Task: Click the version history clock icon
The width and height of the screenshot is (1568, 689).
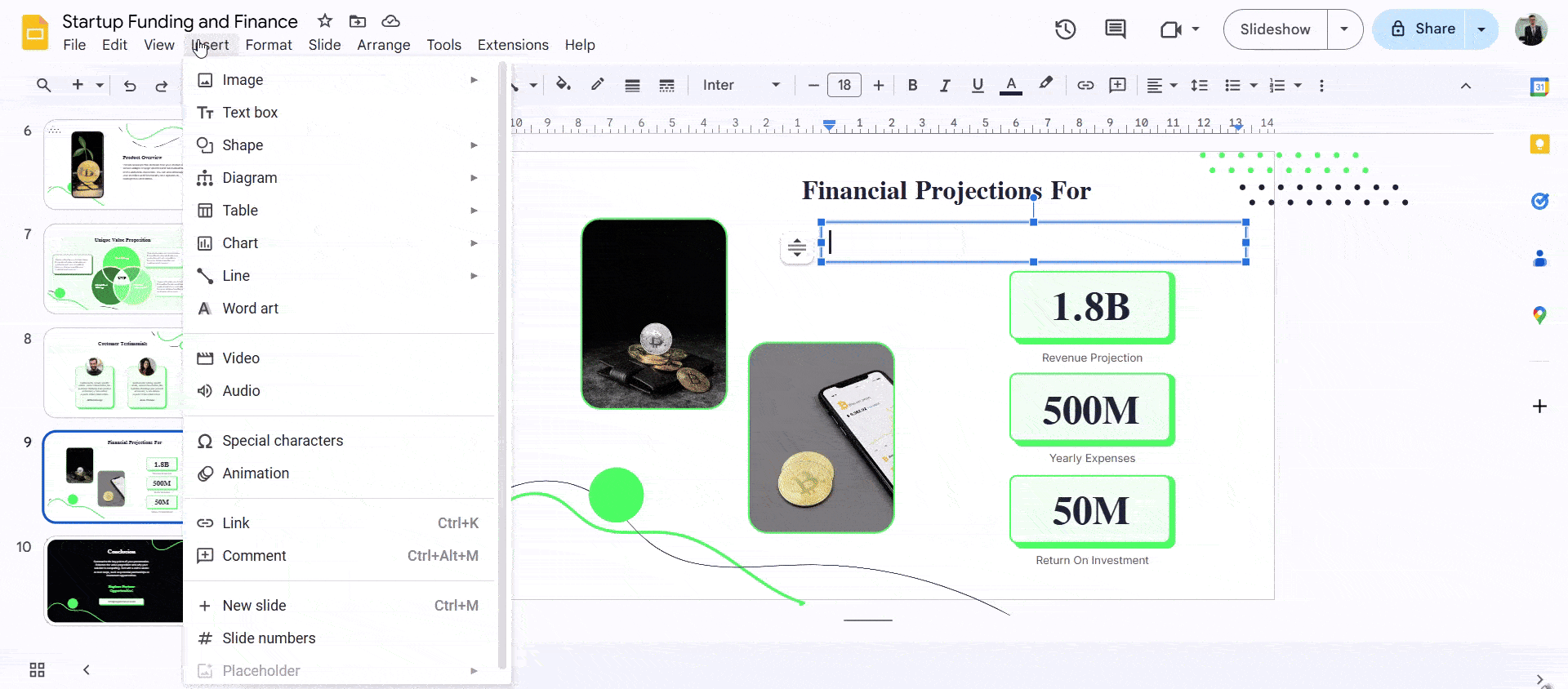Action: point(1065,29)
